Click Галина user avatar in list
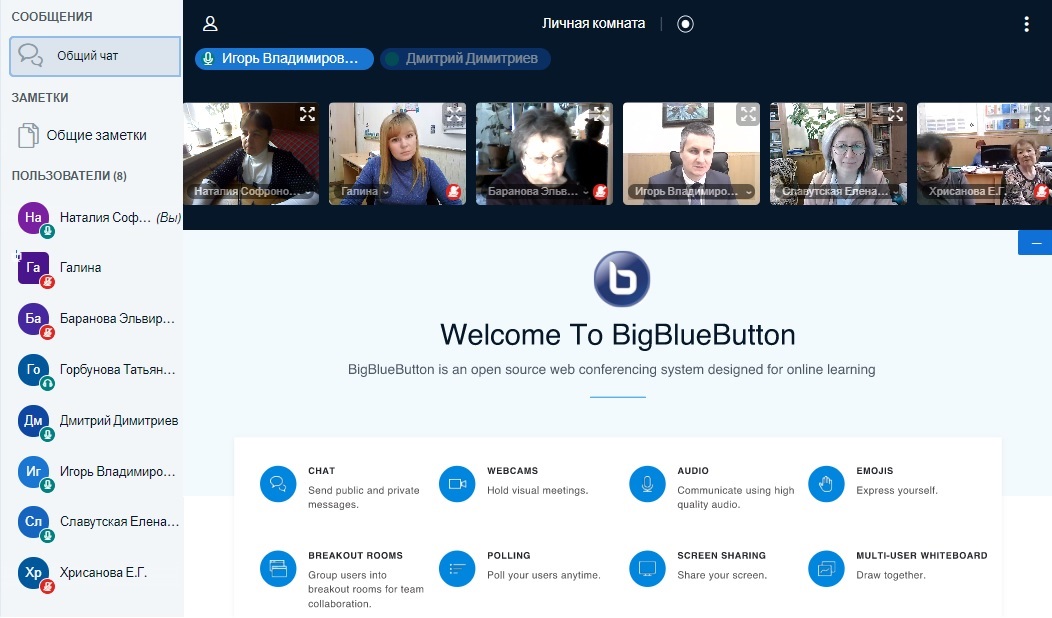Viewport: 1052px width, 618px height. click(x=34, y=268)
